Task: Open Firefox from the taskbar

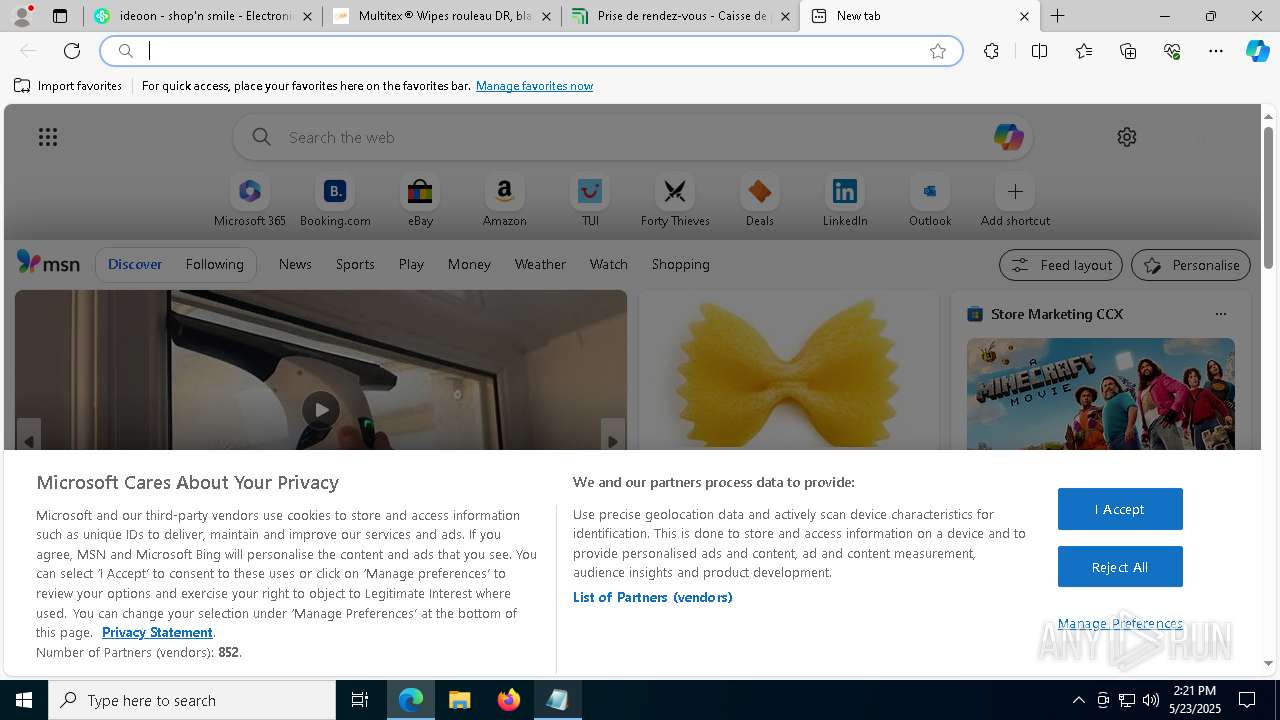Action: click(509, 700)
